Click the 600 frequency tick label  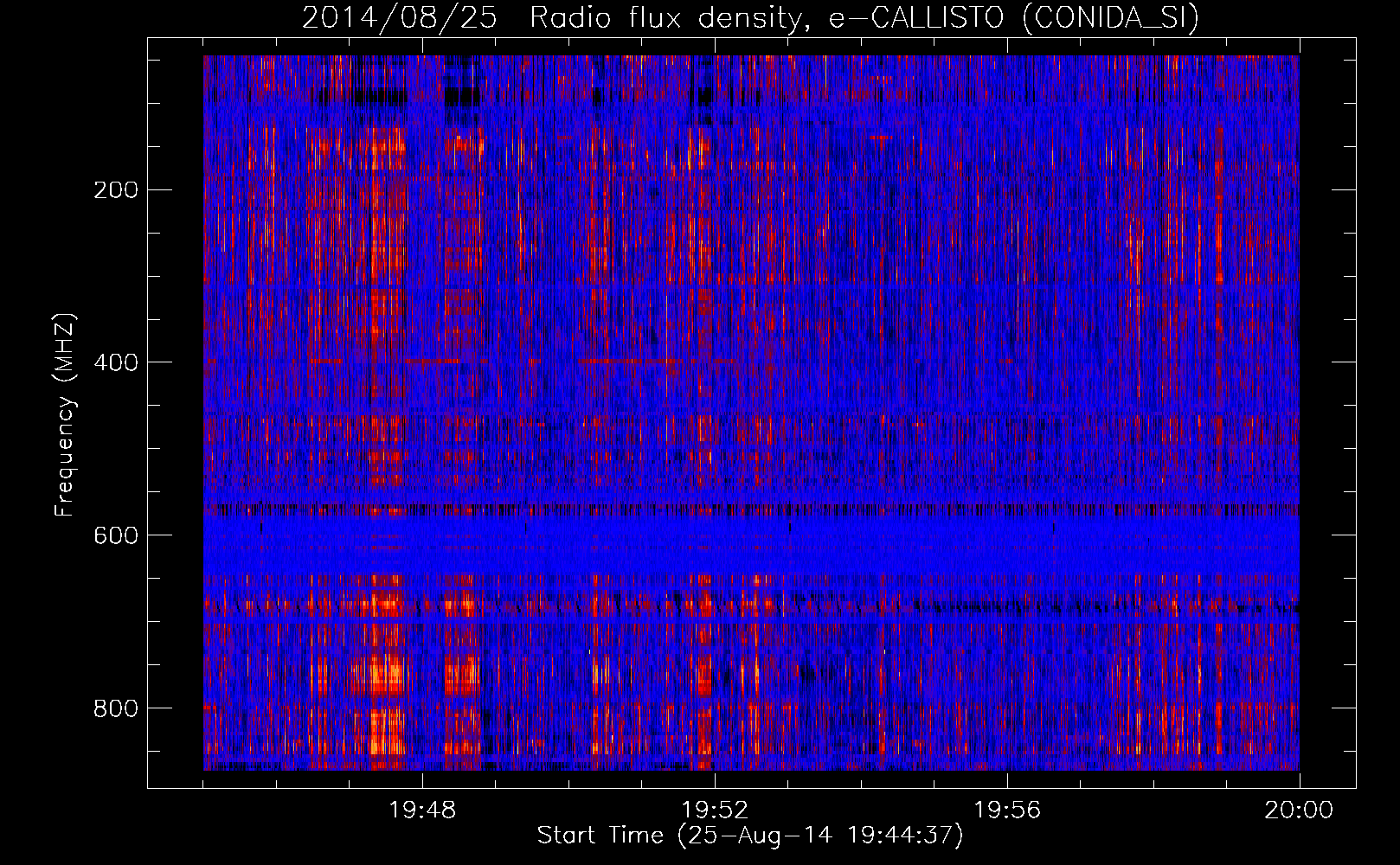click(x=116, y=536)
